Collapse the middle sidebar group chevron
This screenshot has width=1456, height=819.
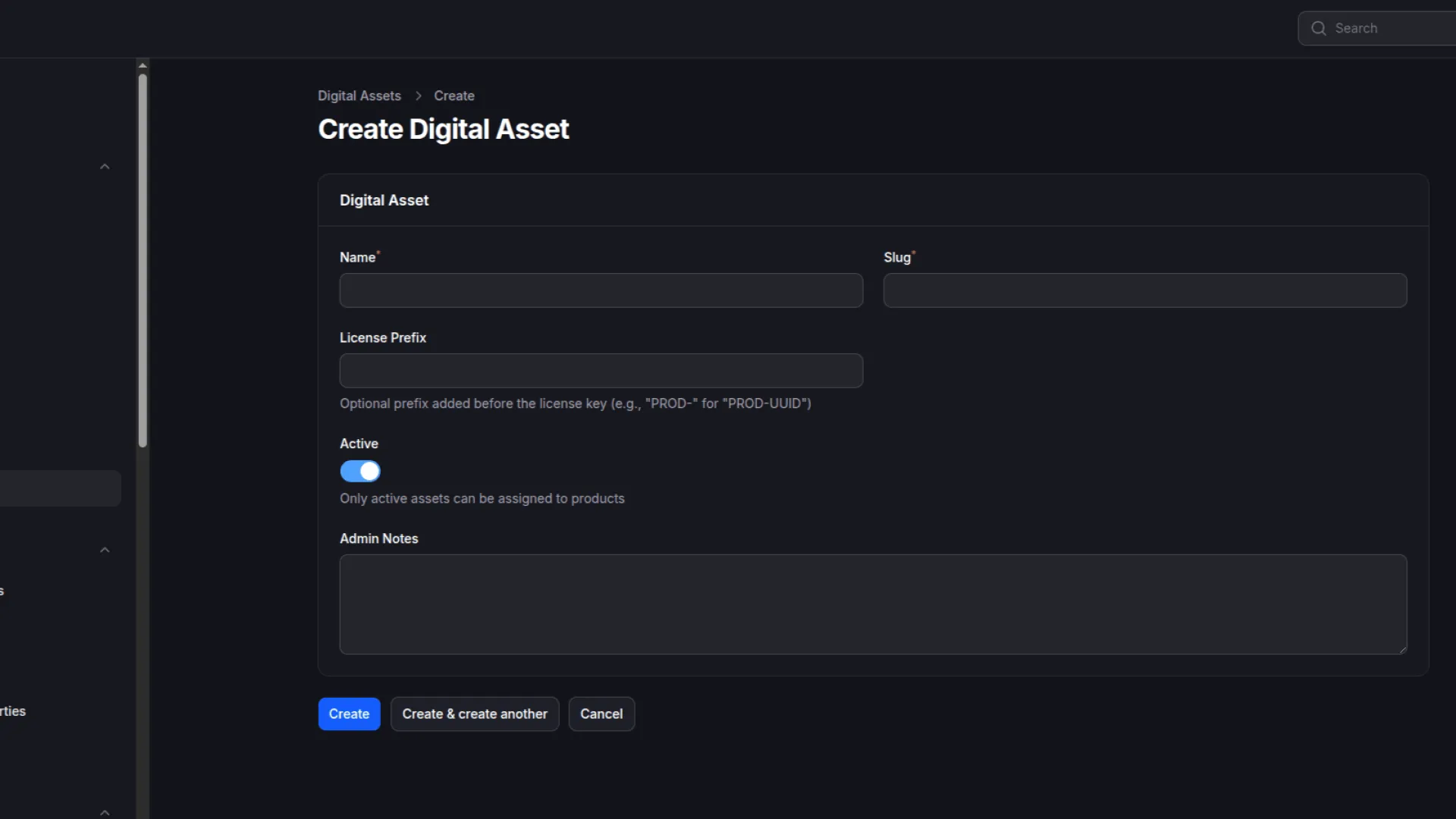pos(105,550)
